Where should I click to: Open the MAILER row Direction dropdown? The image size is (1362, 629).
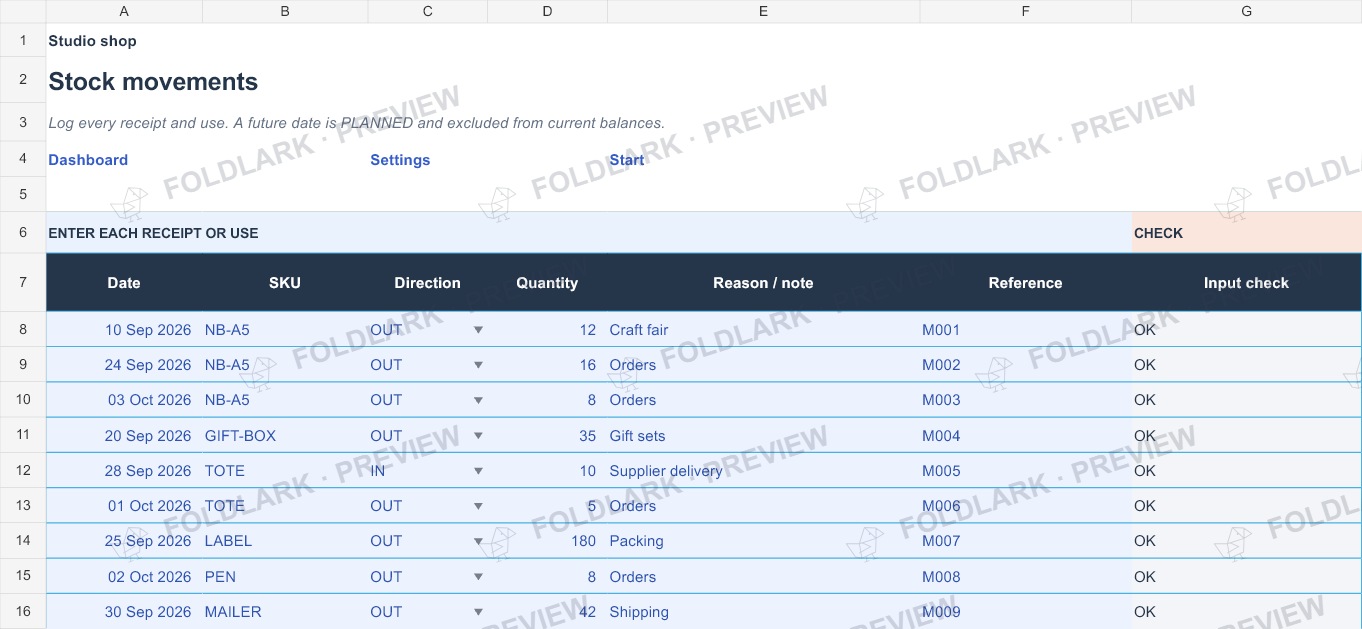(x=478, y=612)
